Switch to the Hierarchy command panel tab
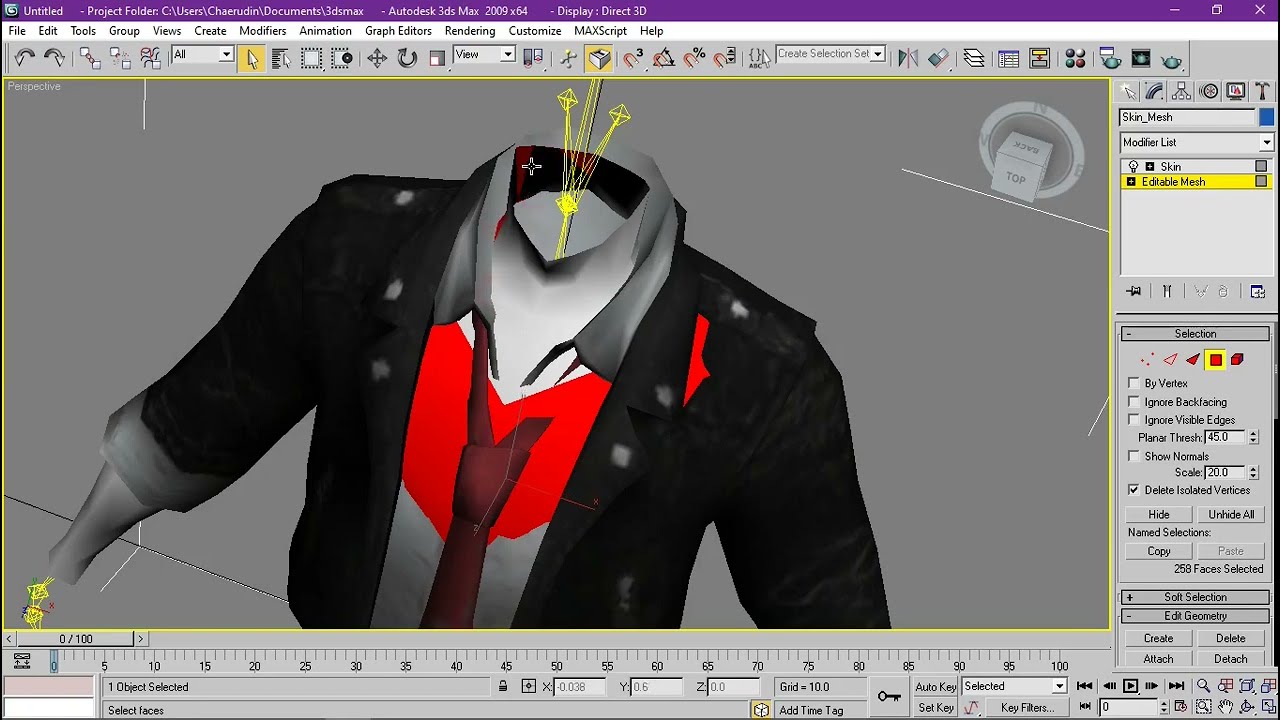The height and width of the screenshot is (720, 1280). pos(1182,91)
